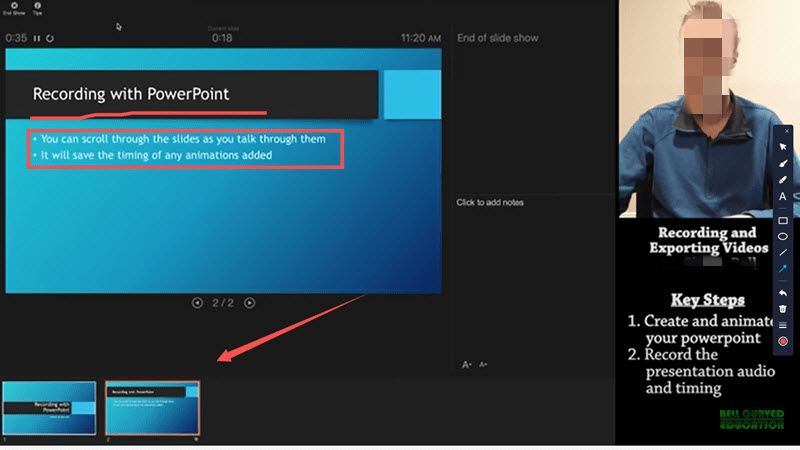Click bullet 'You can scroll through the slides'

(183, 139)
